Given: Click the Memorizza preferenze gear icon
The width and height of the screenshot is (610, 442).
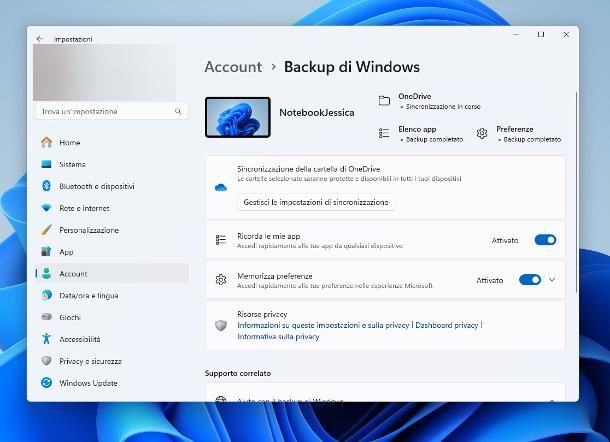Looking at the screenshot, I should pos(221,280).
